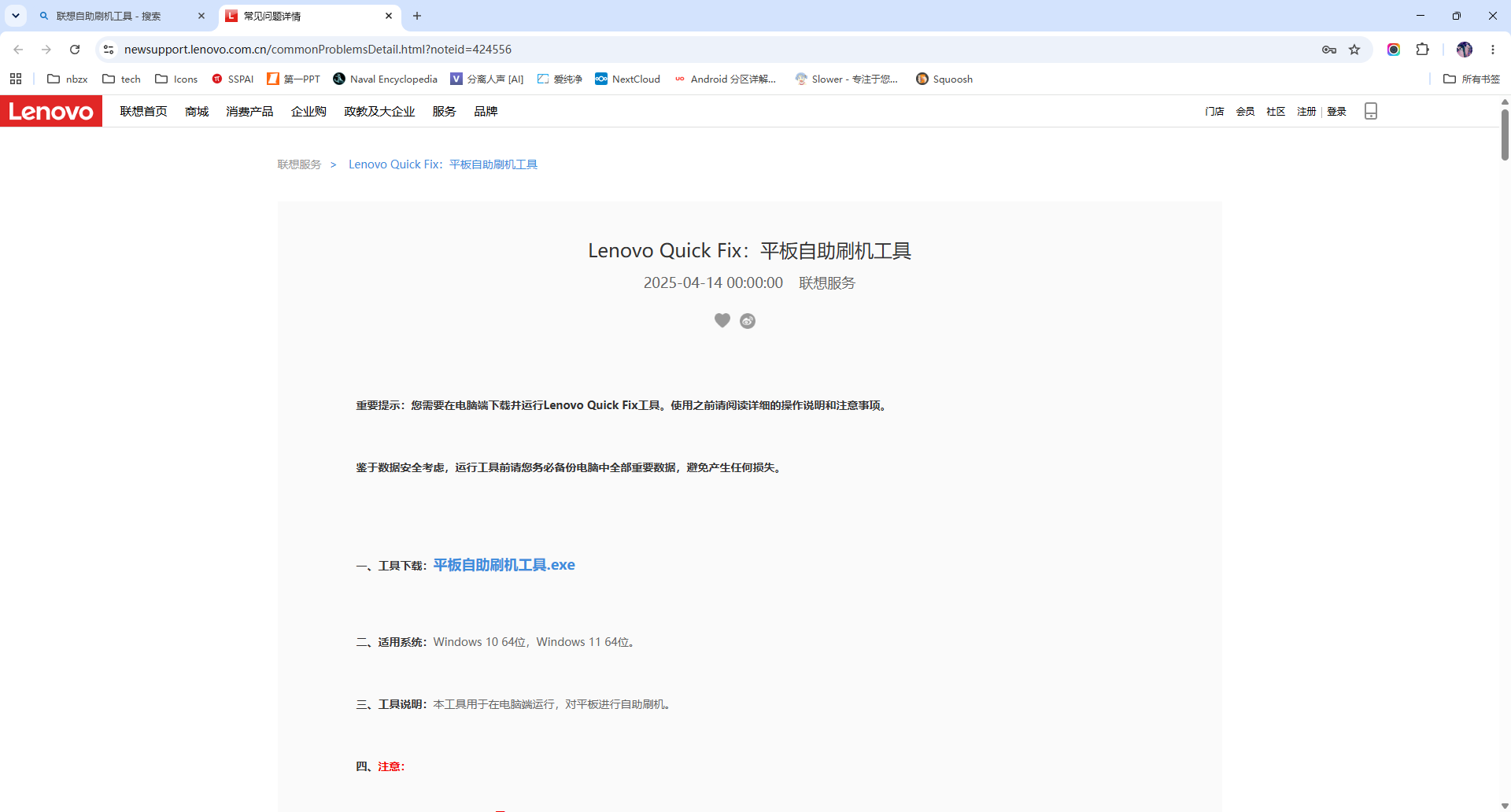Reload the current page

tap(75, 50)
